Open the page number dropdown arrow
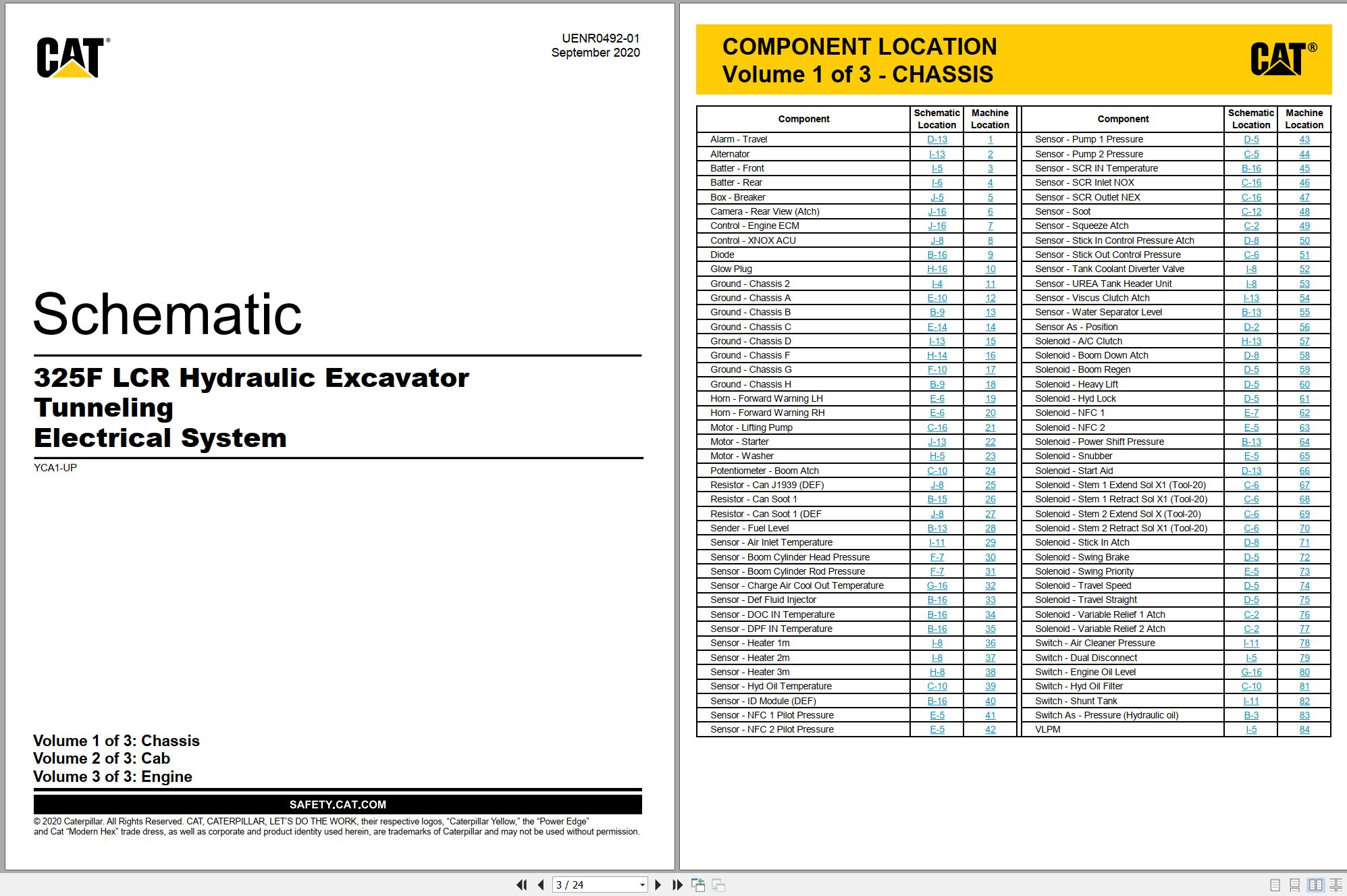 click(x=642, y=885)
